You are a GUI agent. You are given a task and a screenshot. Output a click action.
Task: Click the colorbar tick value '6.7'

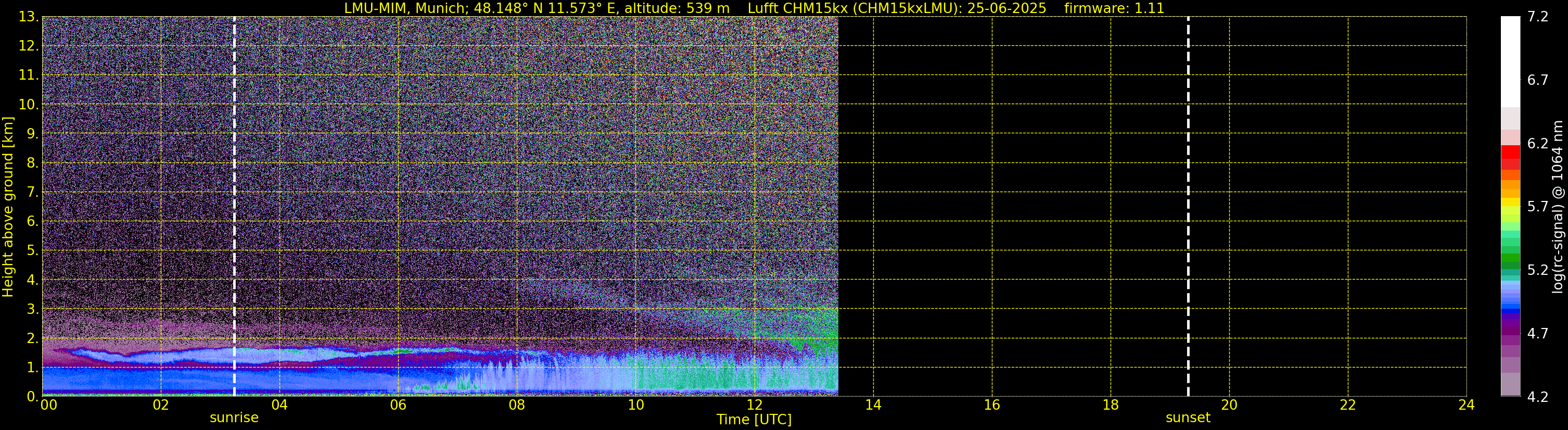(x=1538, y=80)
